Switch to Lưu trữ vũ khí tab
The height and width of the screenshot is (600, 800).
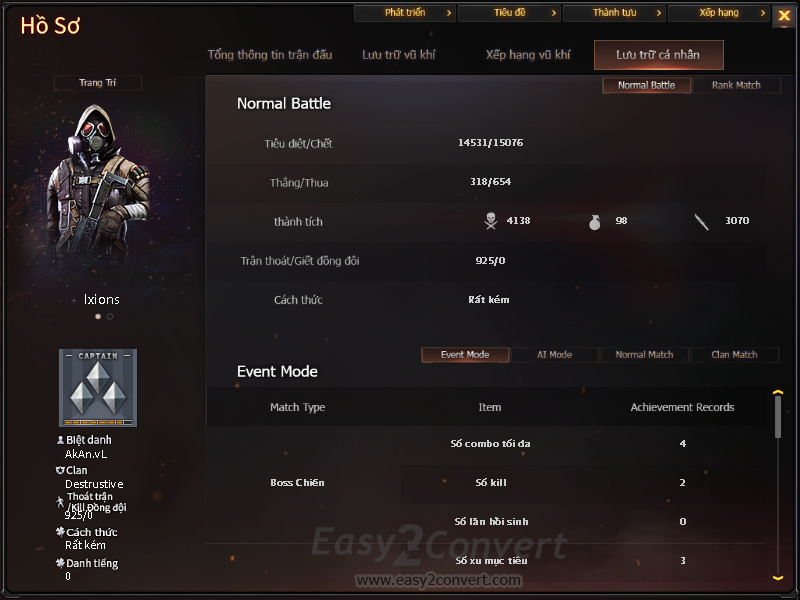(x=398, y=55)
